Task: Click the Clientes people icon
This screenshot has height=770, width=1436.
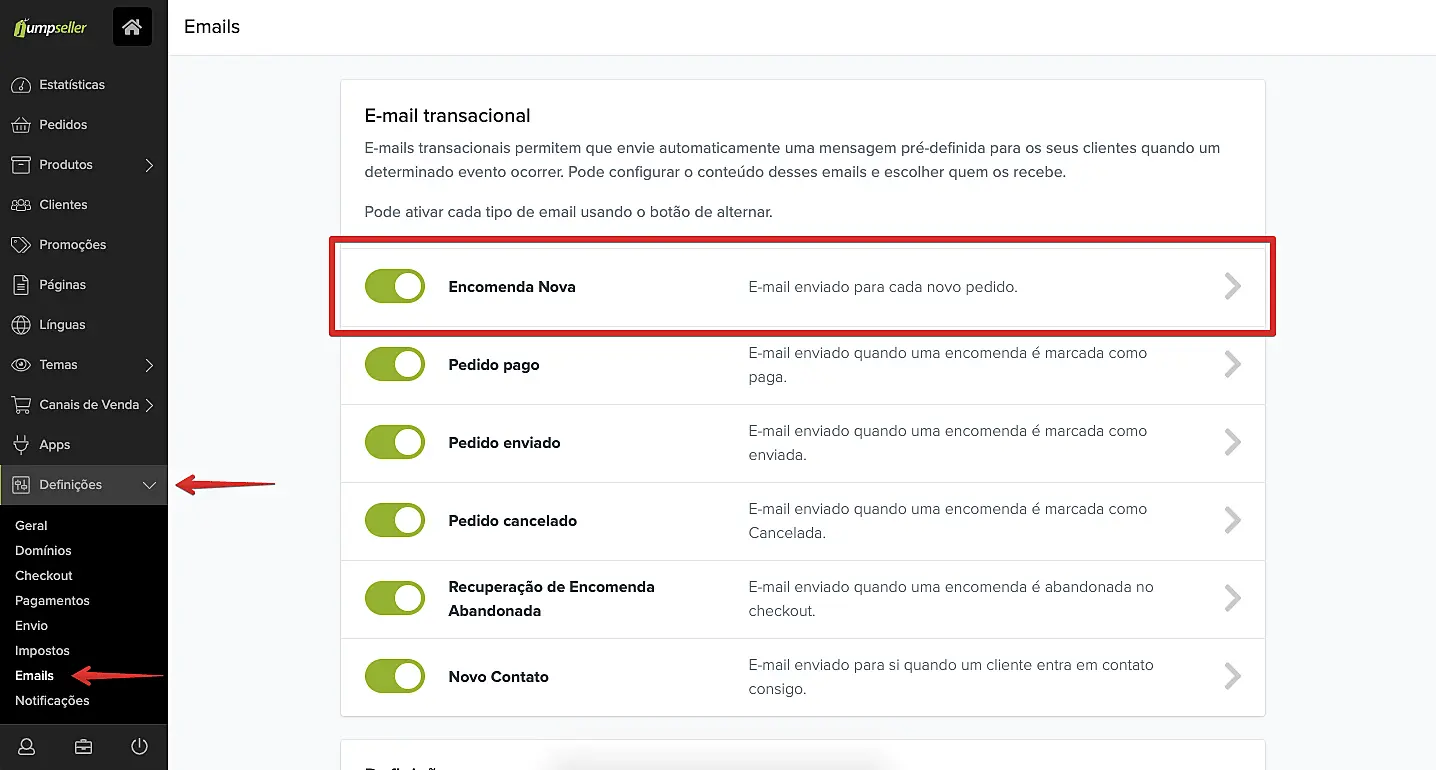Action: click(21, 205)
